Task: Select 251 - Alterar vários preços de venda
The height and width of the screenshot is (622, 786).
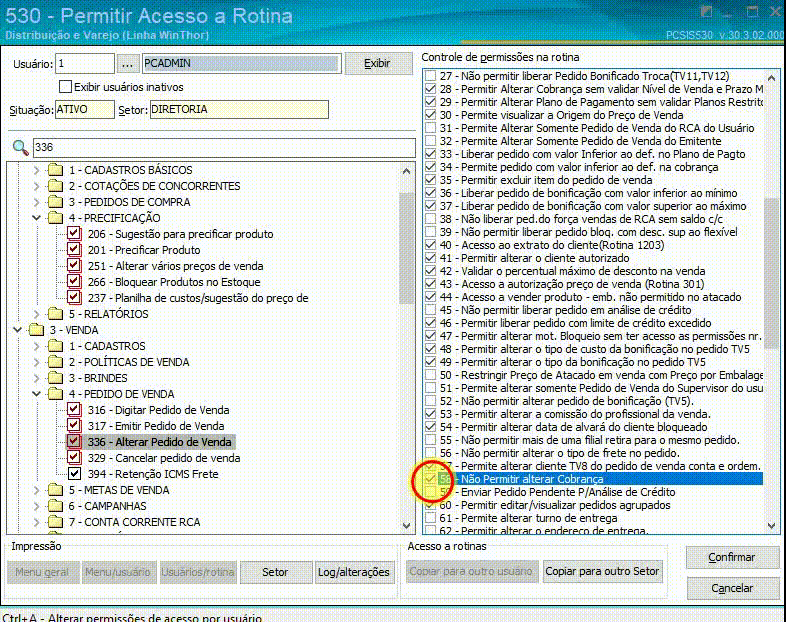Action: point(175,266)
